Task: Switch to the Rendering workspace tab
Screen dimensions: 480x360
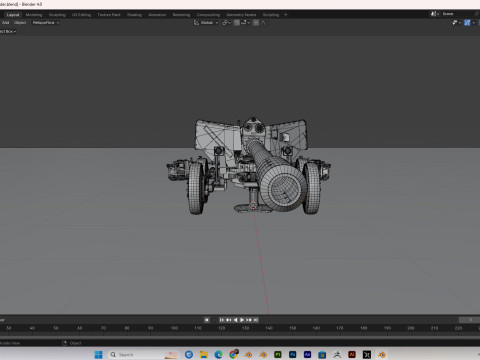Action: point(181,15)
